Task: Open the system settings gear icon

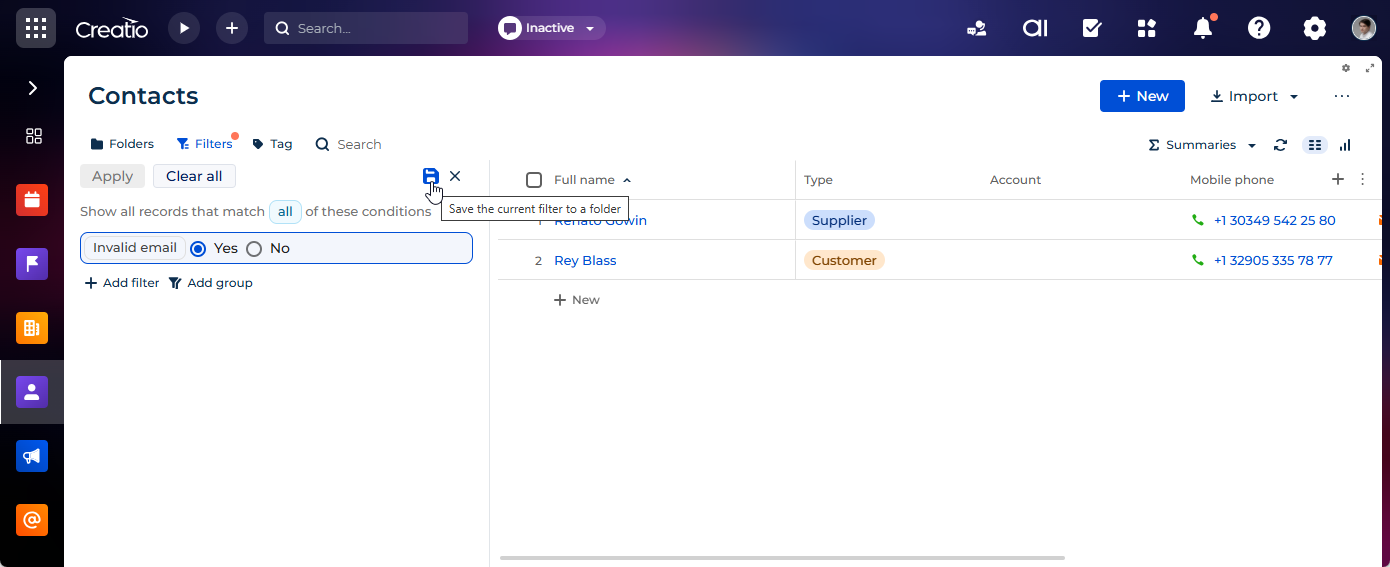Action: tap(1315, 28)
